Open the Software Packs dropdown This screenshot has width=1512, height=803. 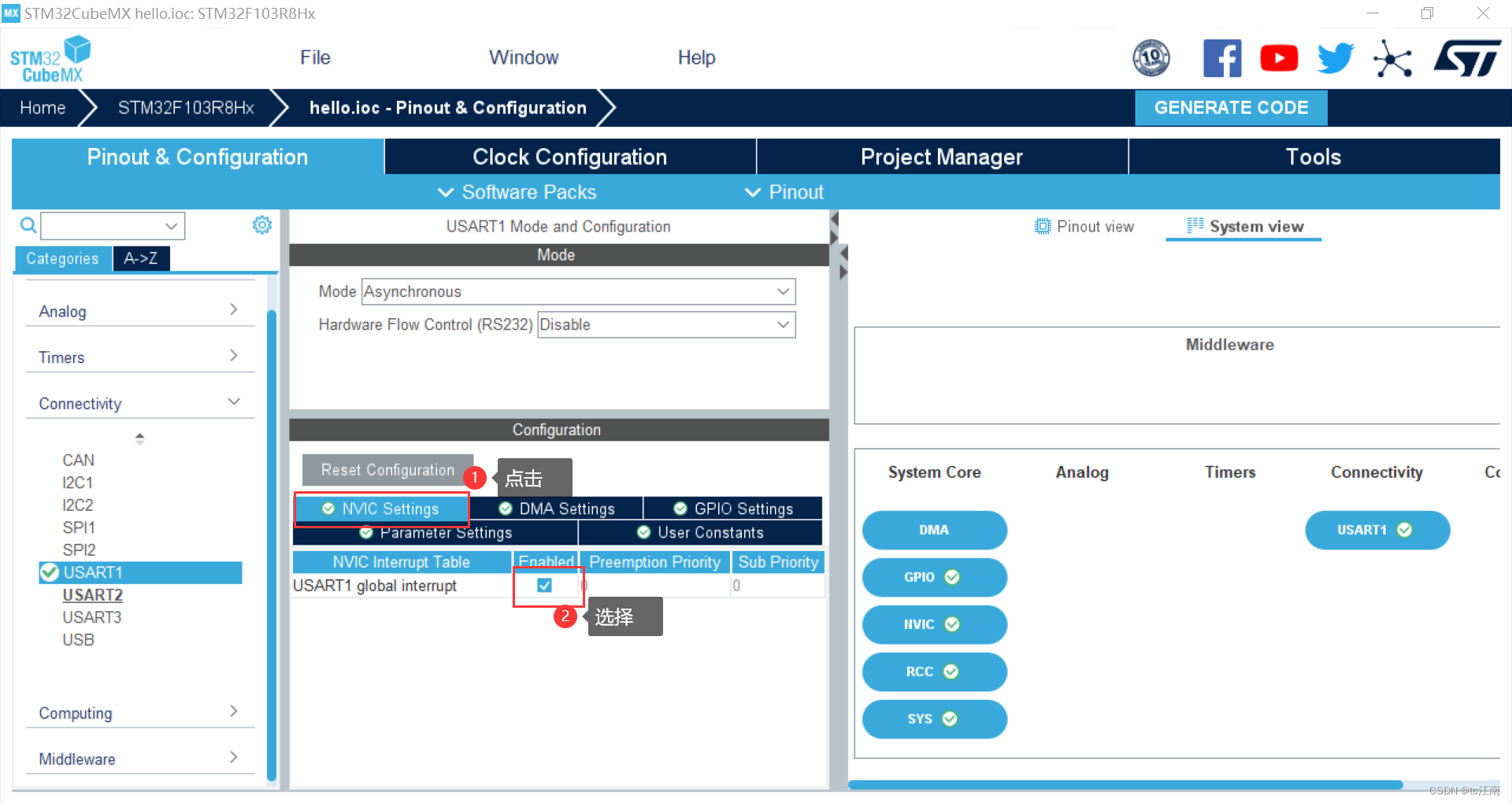517,192
